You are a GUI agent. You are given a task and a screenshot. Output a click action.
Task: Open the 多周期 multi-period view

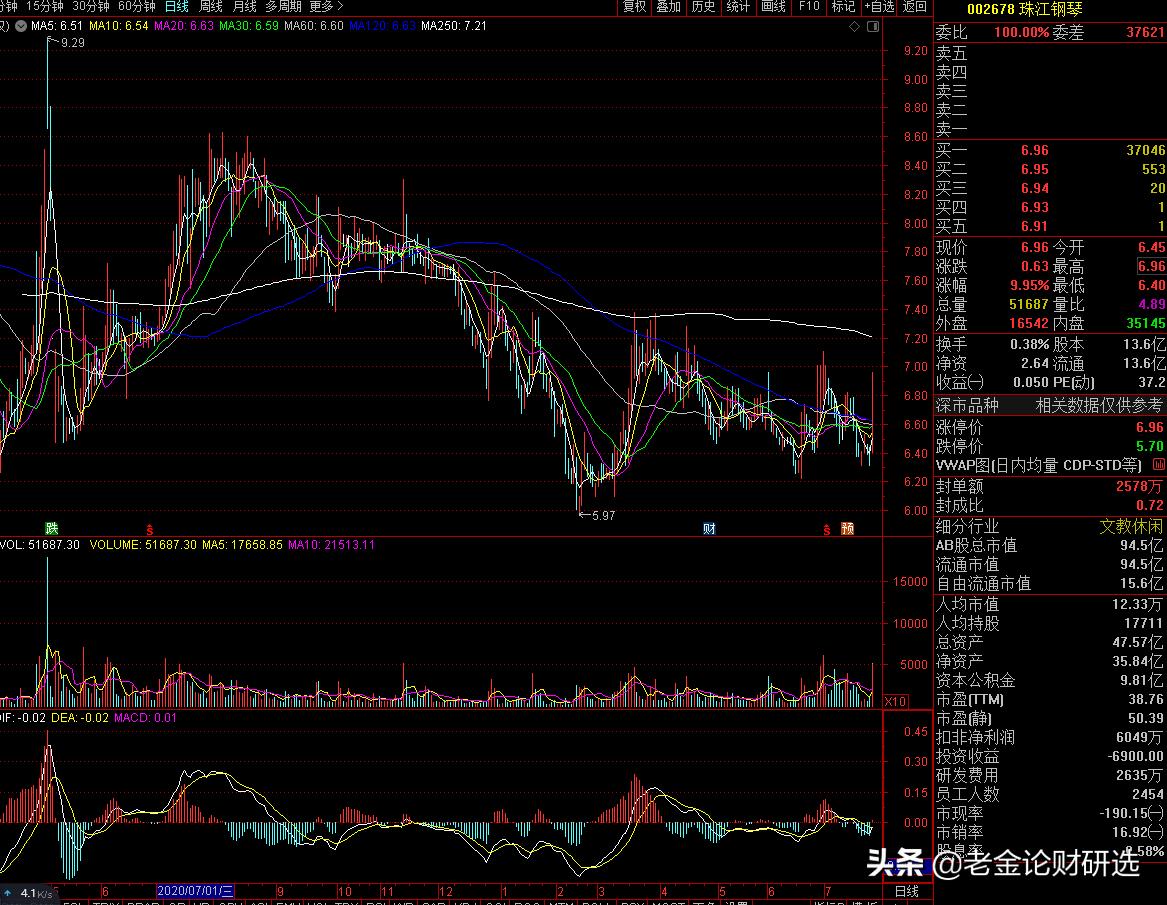coord(284,7)
